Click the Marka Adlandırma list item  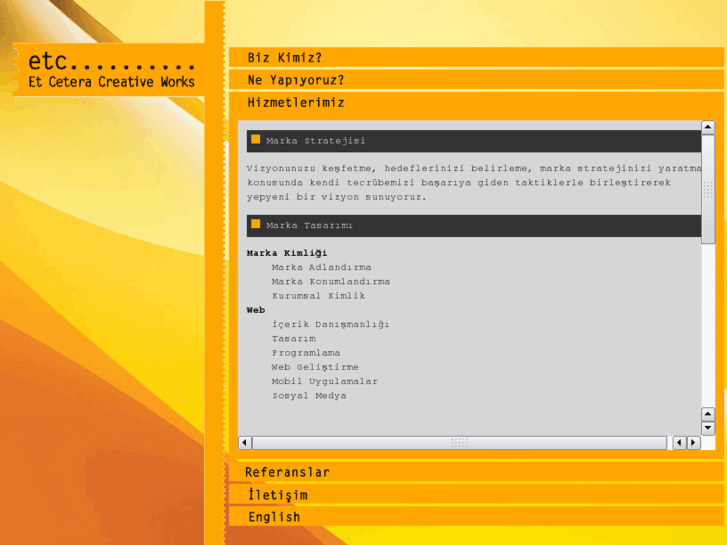pos(321,267)
